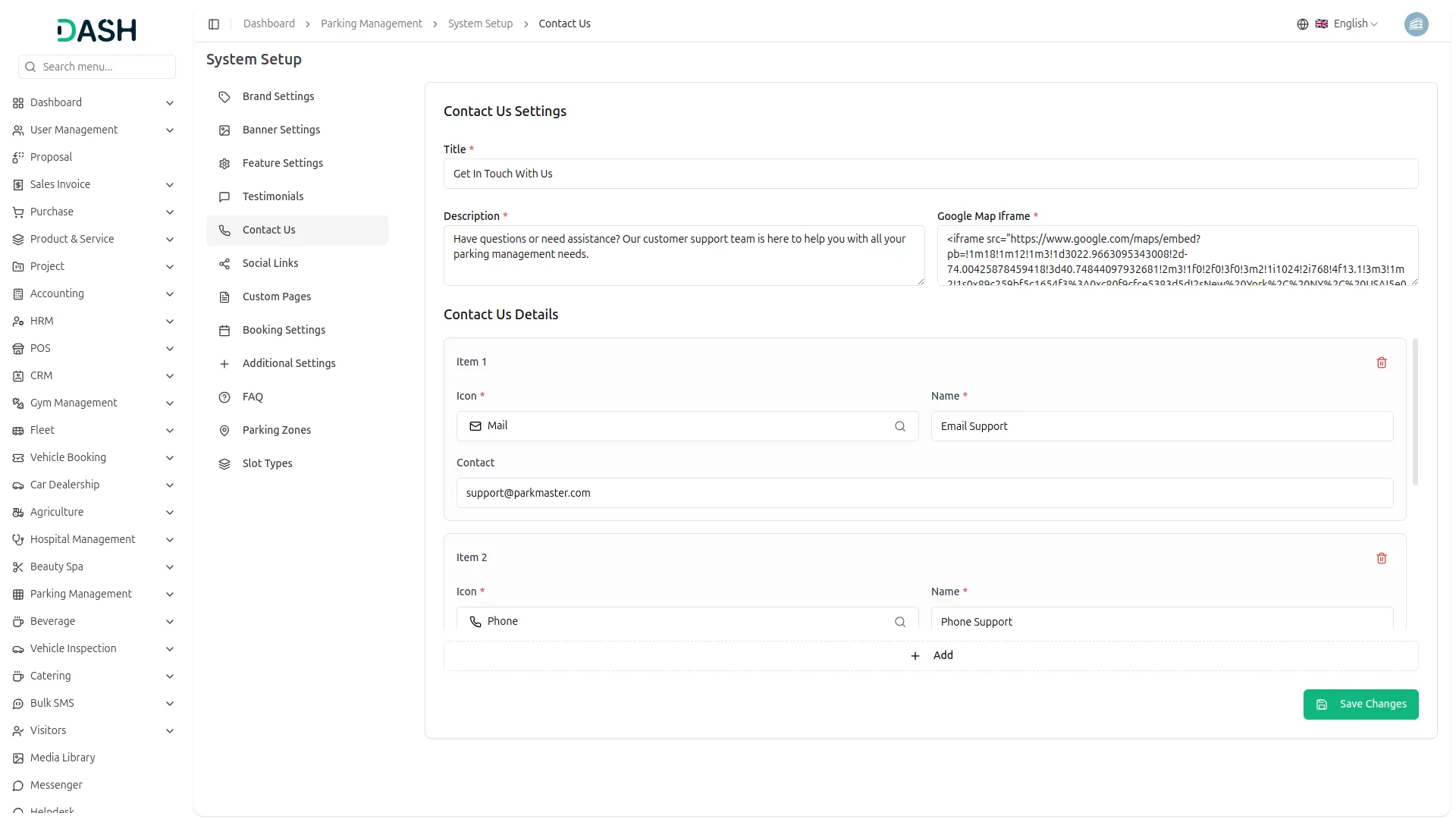
Task: Delete Item 1 using trash icon
Action: 1381,362
